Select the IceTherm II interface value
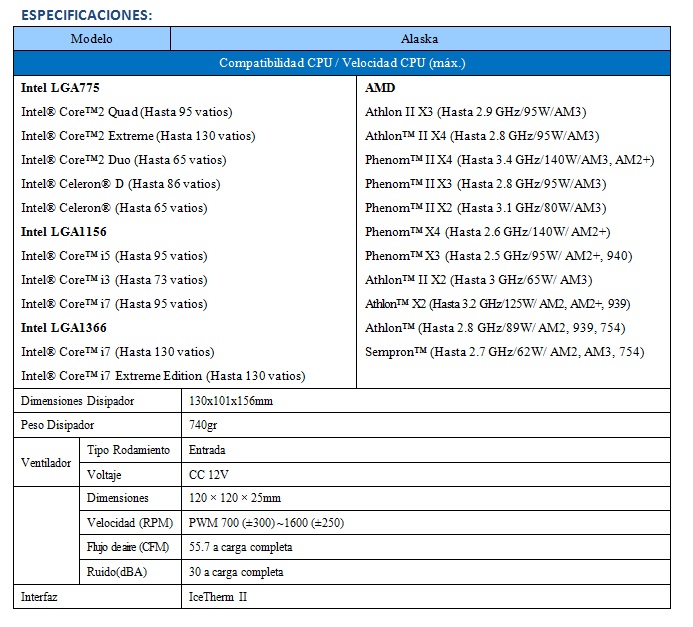Viewport: 693px width, 627px height. point(218,597)
